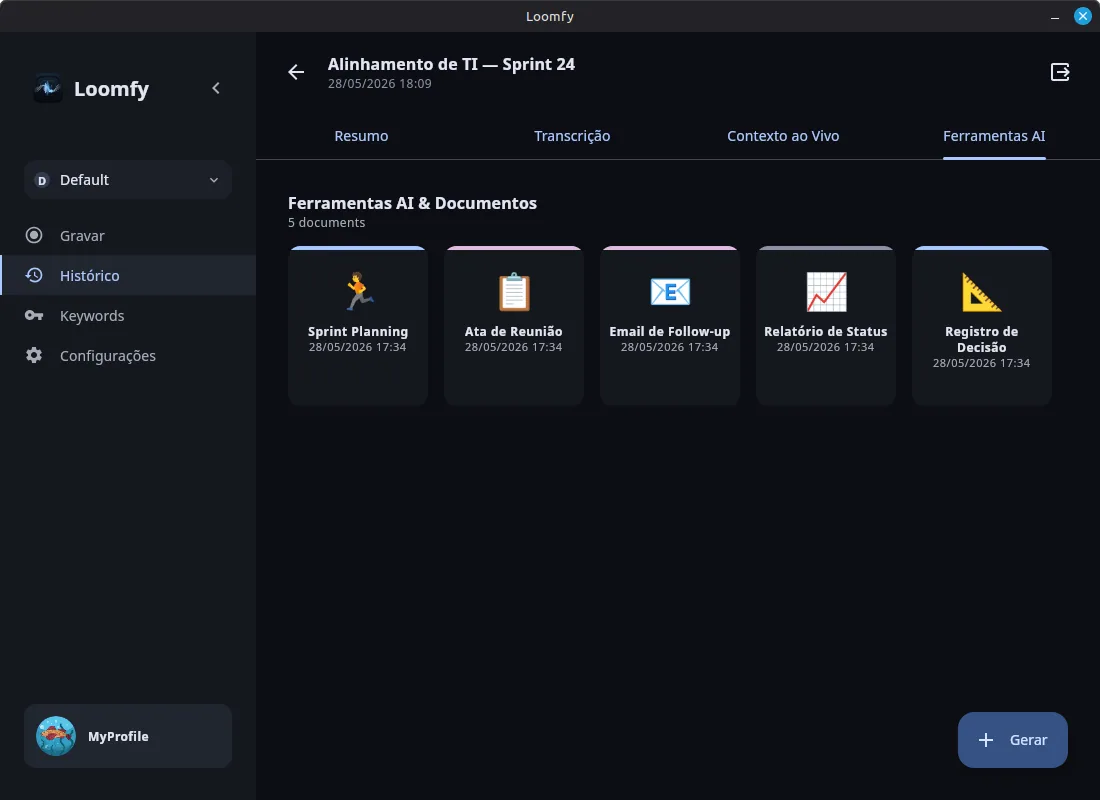Screen dimensions: 1100x800
Task: Click the Keywords label
Action: click(92, 316)
